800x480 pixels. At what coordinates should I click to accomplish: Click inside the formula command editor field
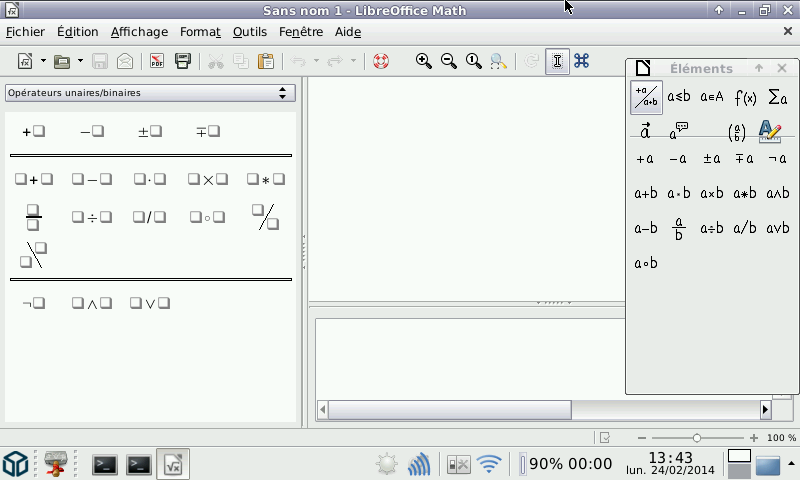click(x=470, y=360)
